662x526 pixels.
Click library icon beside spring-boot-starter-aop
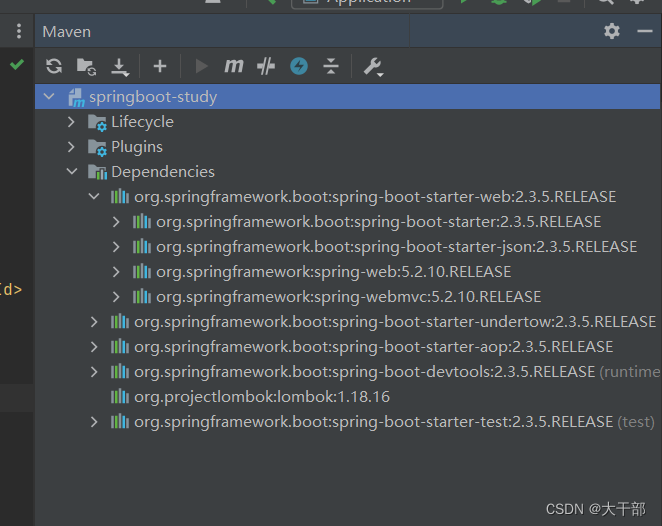point(120,346)
